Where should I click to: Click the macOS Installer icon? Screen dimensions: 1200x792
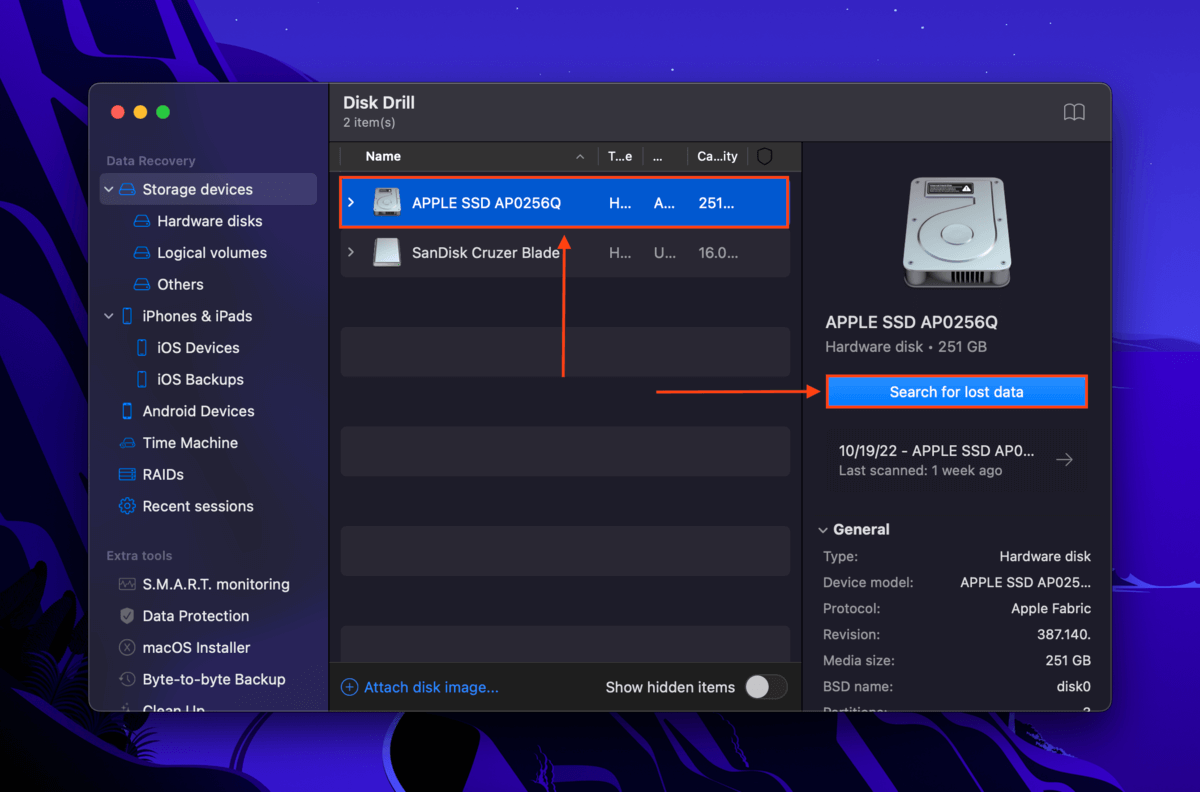pos(127,648)
